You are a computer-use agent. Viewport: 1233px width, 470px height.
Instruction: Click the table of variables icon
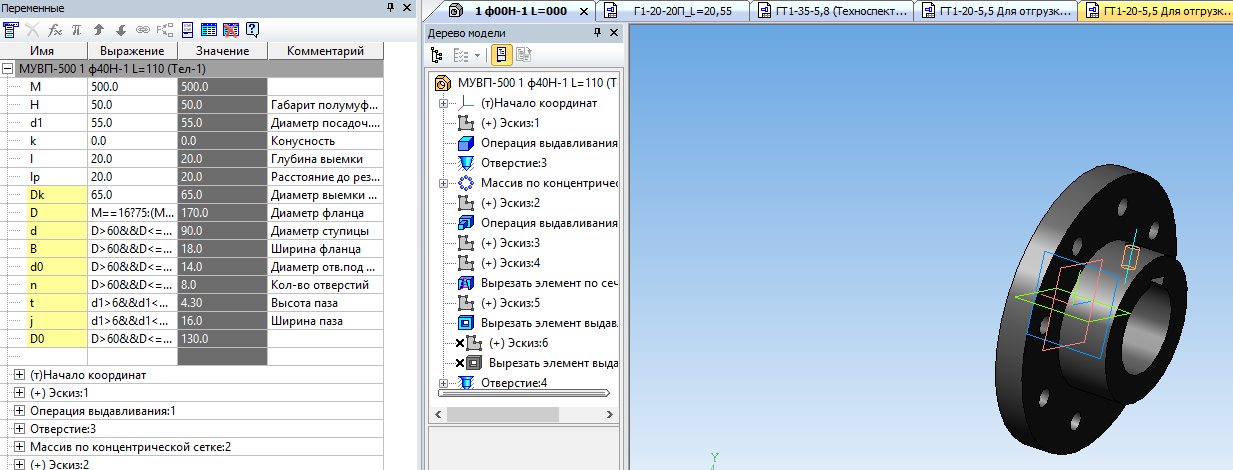click(210, 30)
